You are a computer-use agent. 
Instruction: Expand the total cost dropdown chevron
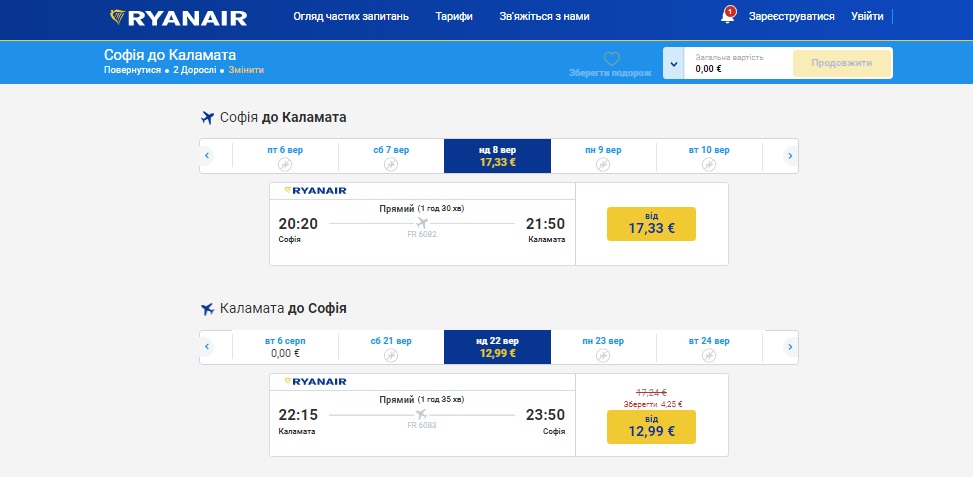tap(673, 63)
